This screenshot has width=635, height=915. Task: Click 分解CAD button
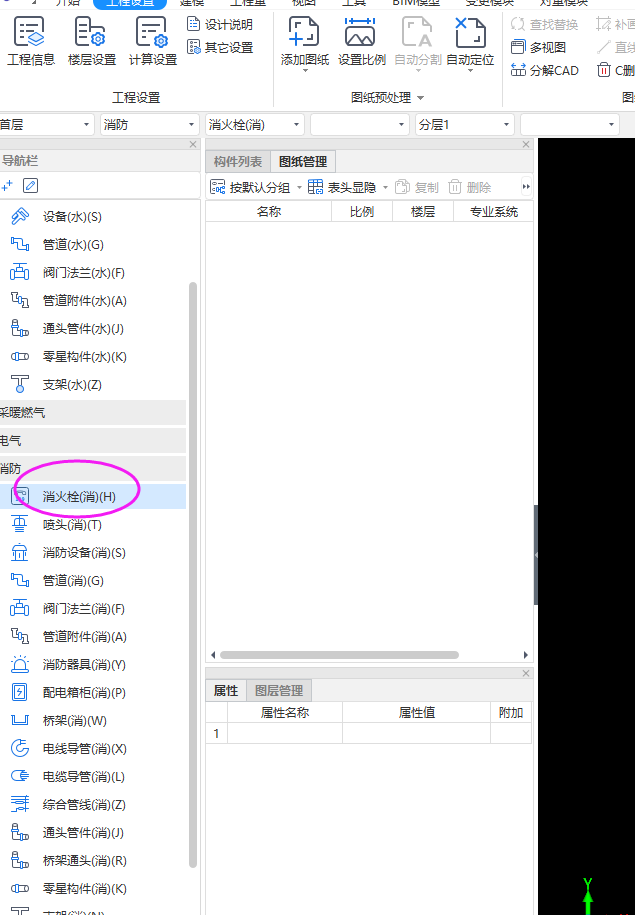tap(544, 71)
